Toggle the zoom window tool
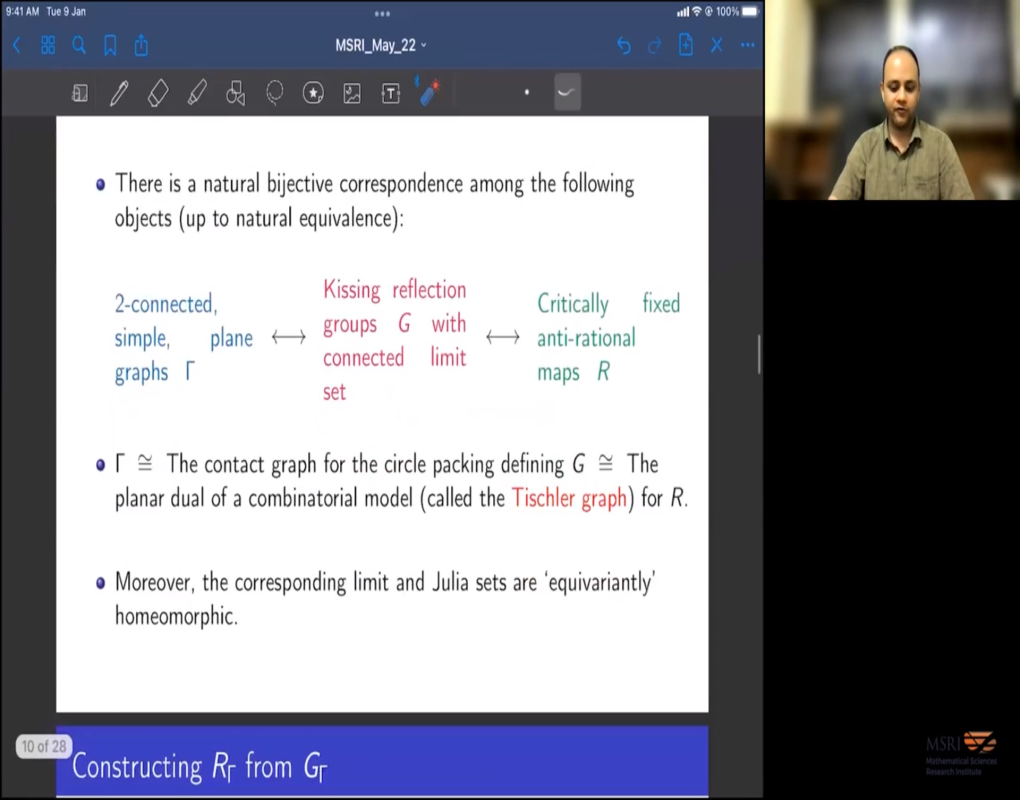 80,93
